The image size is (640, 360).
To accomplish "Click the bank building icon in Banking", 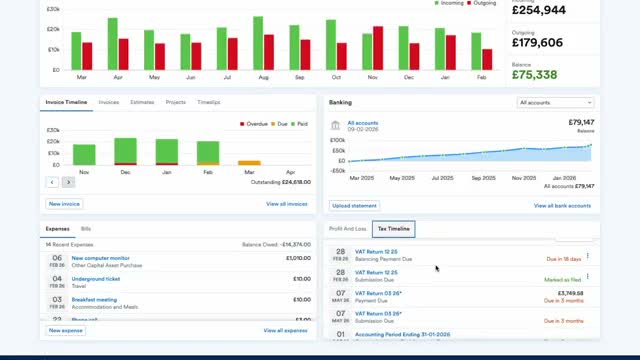I will point(335,126).
